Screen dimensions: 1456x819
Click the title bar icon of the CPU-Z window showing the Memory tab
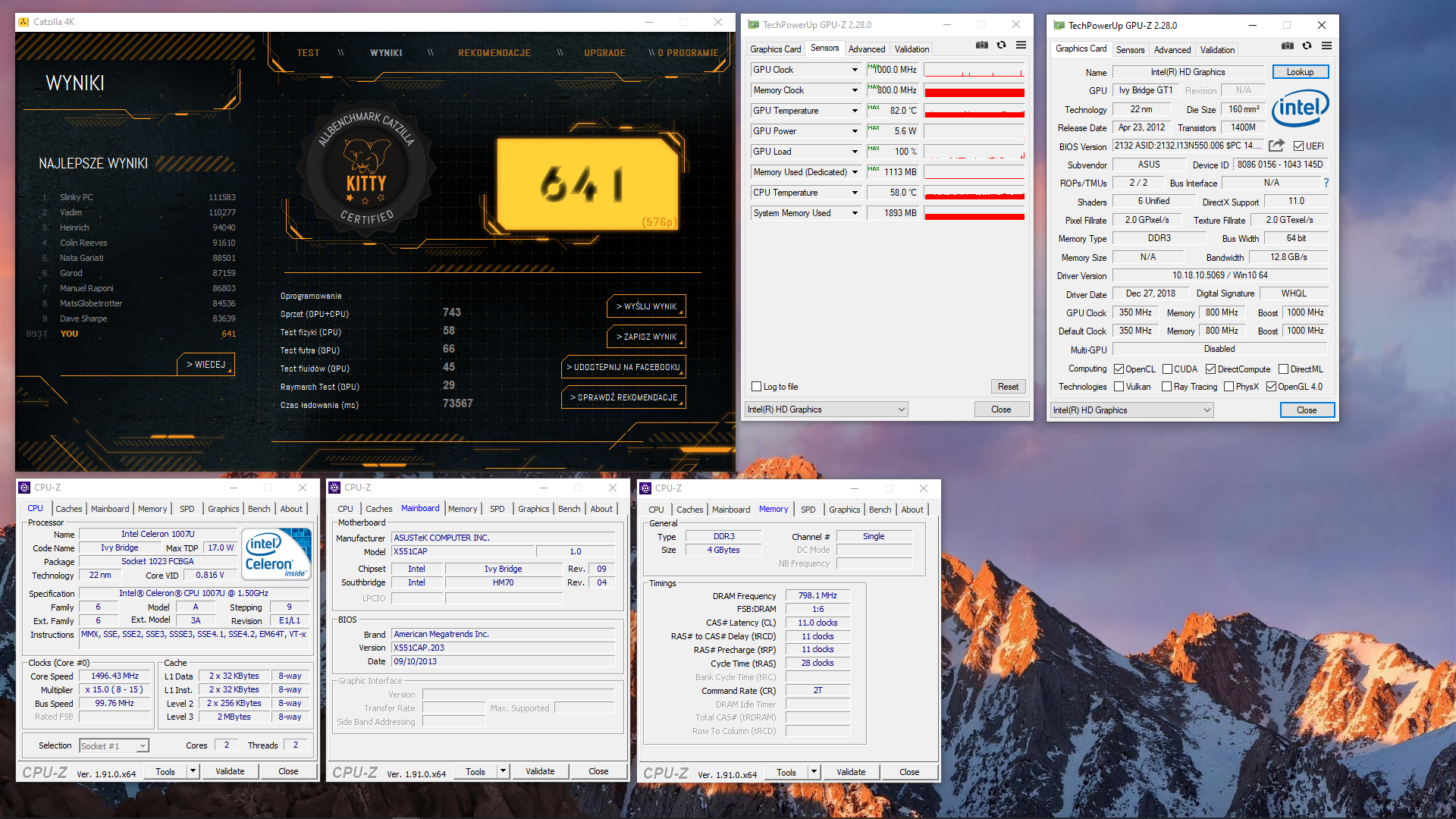pyautogui.click(x=645, y=488)
